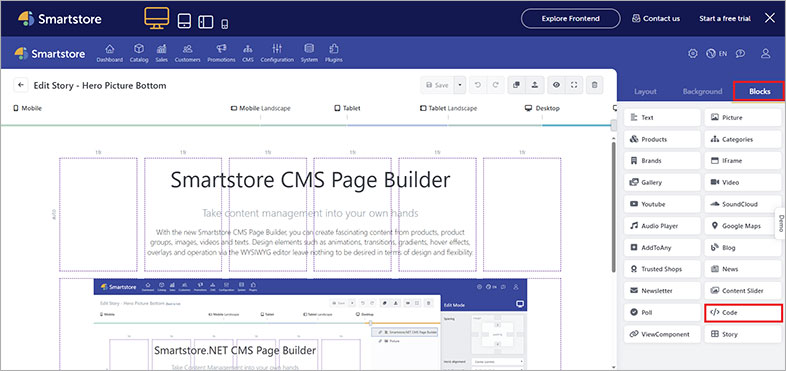
Task: Click the Save button
Action: tap(437, 85)
